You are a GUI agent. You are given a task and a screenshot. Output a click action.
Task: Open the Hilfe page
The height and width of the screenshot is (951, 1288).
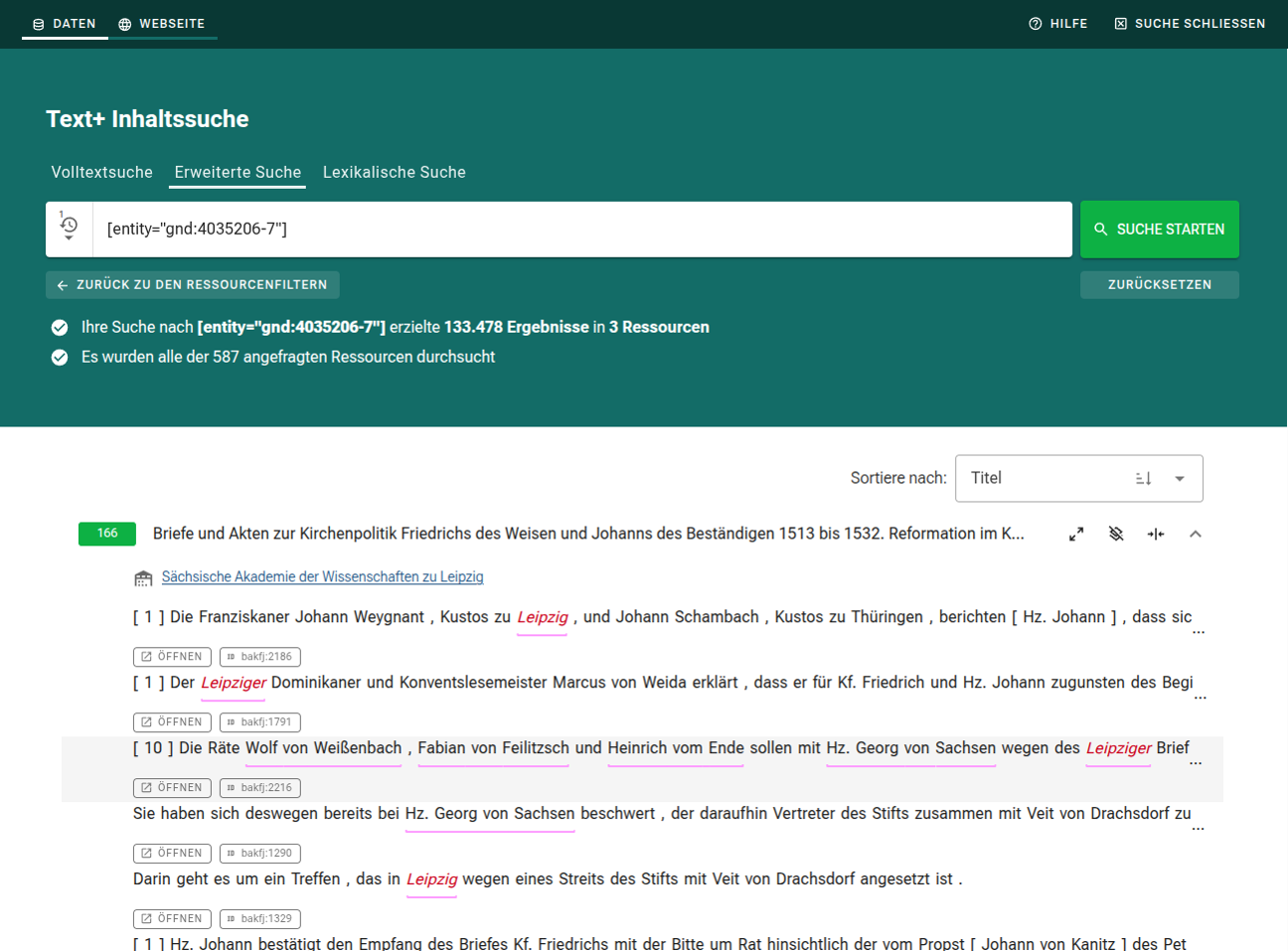pos(1058,23)
